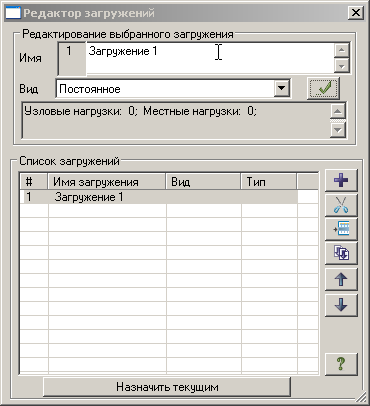Viewport: 370px width, 406px height.
Task: Click the down arrow of the loads info scrollbar
Action: [338, 130]
